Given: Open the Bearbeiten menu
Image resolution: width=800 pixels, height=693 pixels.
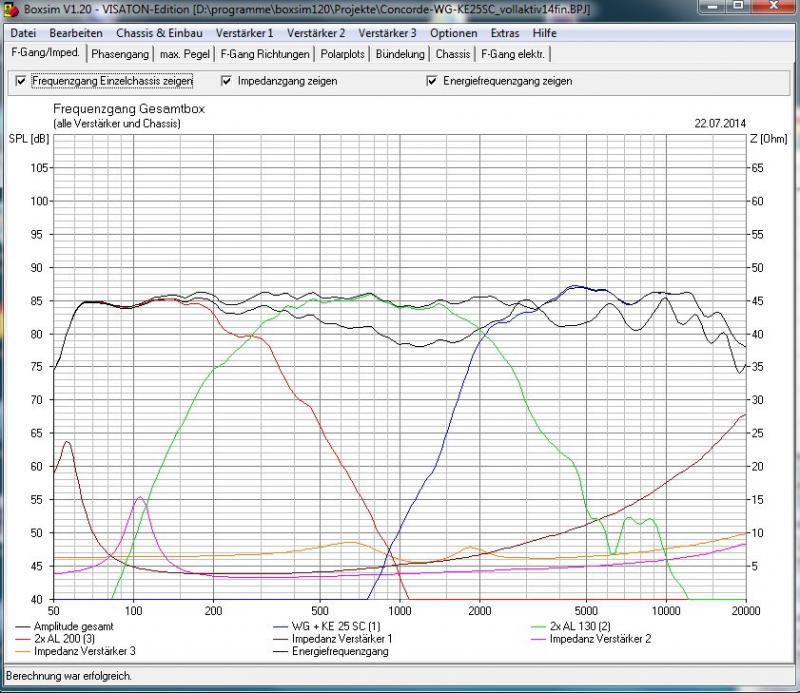Looking at the screenshot, I should pyautogui.click(x=75, y=33).
